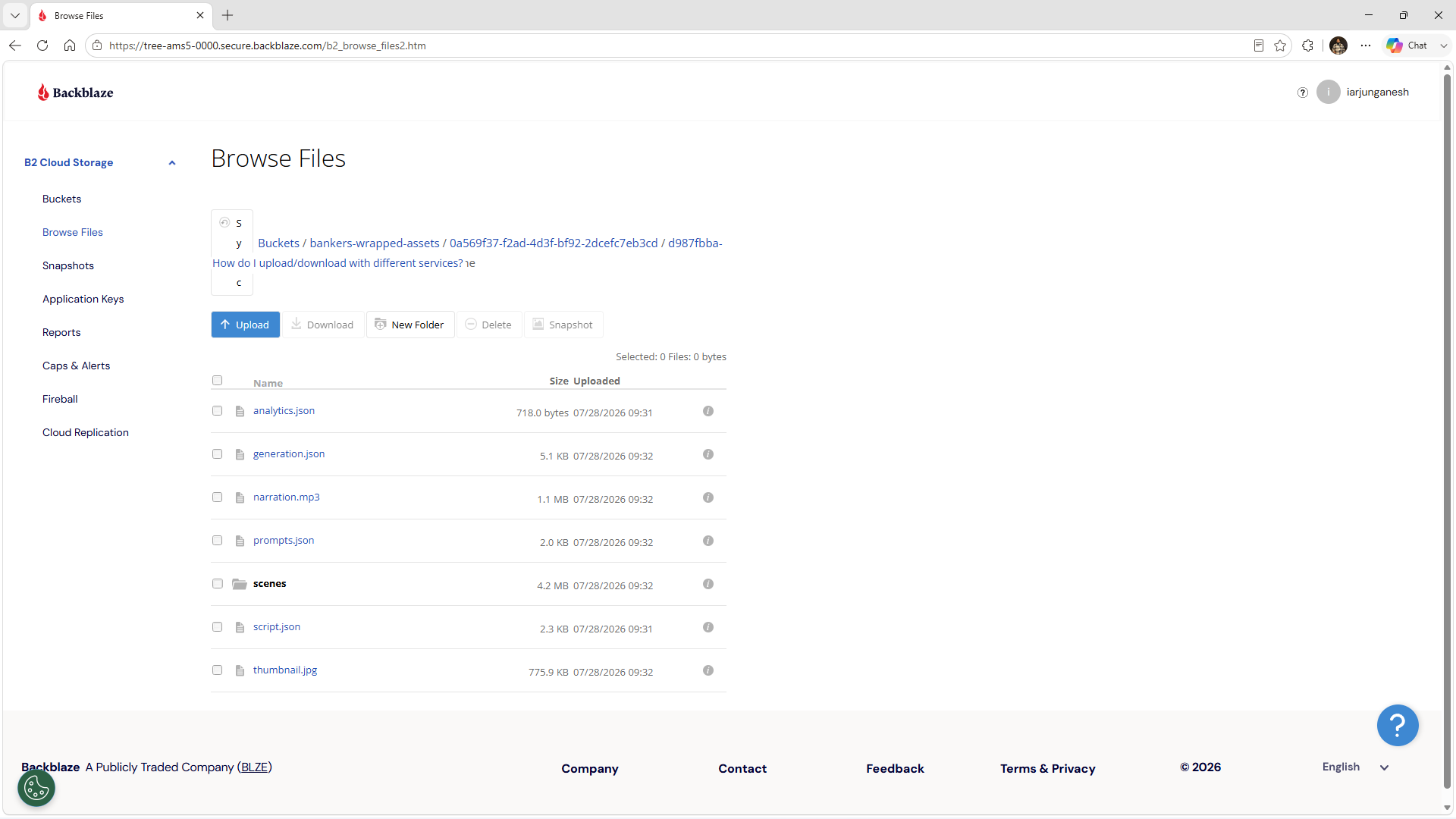Collapse the B2 Cloud Storage section

coord(172,163)
